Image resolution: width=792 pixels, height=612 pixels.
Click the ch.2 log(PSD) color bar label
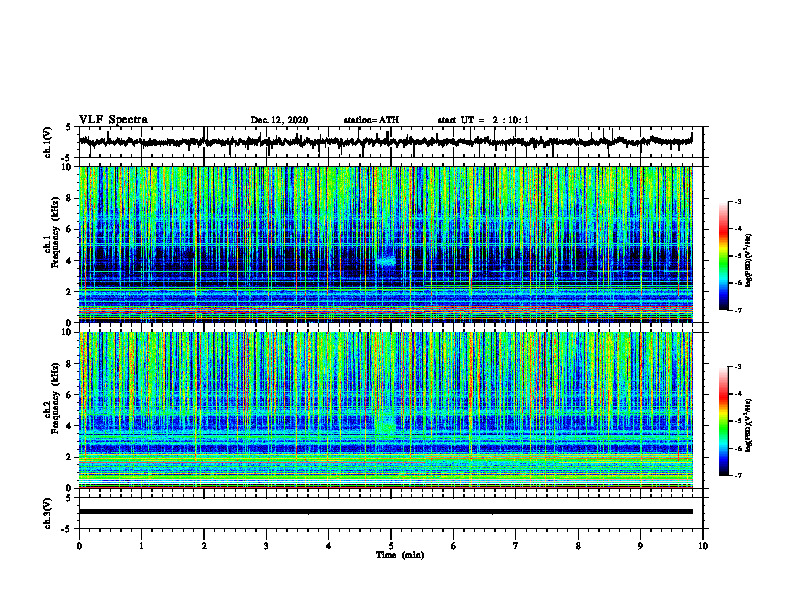pyautogui.click(x=749, y=426)
